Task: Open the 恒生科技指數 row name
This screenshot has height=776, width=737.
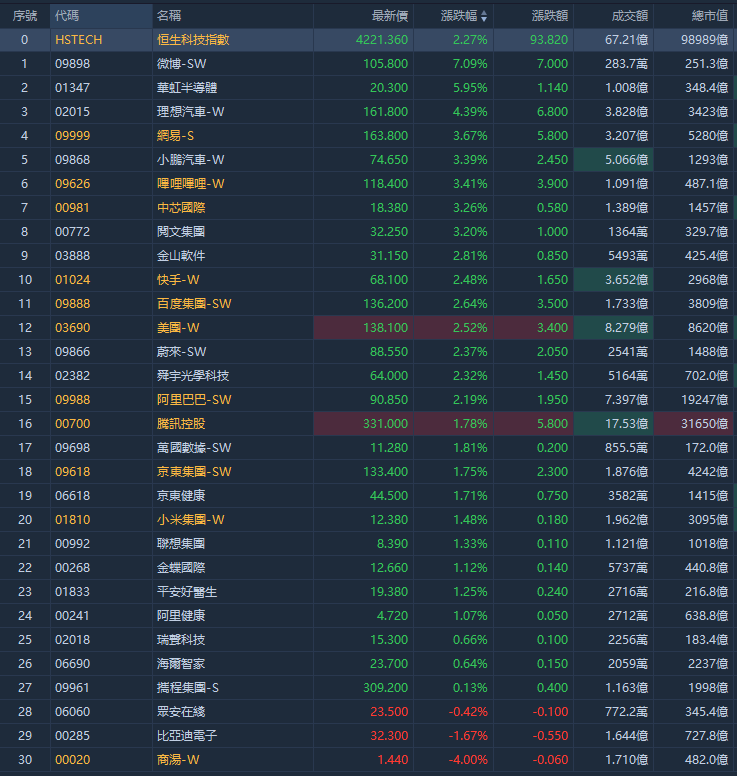Action: (193, 40)
